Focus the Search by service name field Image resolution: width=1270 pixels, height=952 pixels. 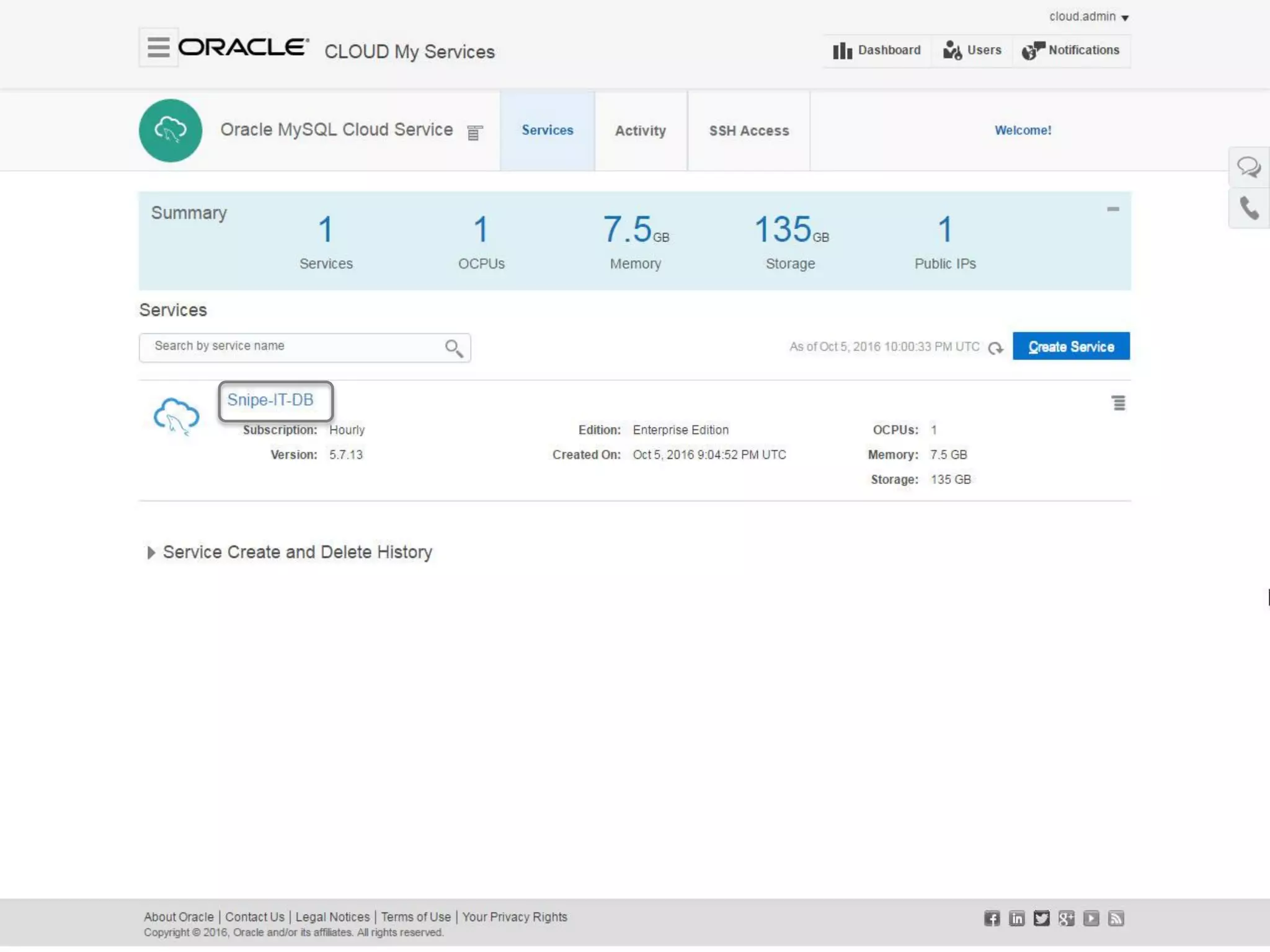point(304,347)
